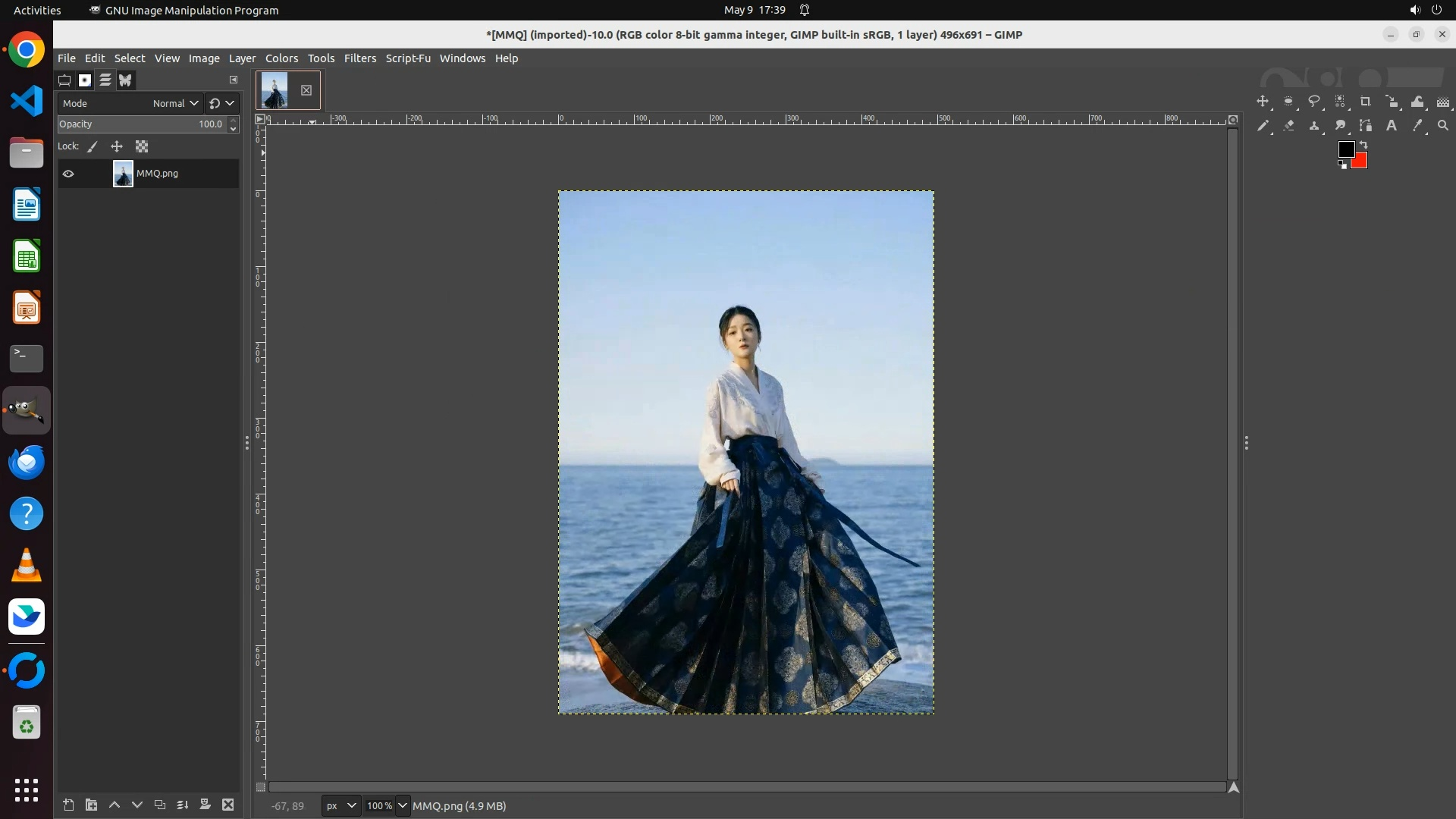
Task: Expand the zoom percentage dropdown
Action: coord(403,805)
